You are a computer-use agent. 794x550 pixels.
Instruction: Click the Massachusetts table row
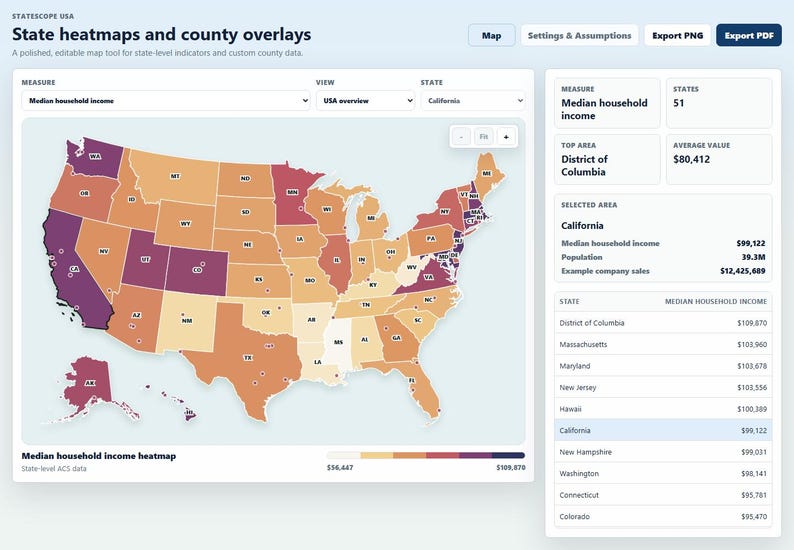point(663,344)
